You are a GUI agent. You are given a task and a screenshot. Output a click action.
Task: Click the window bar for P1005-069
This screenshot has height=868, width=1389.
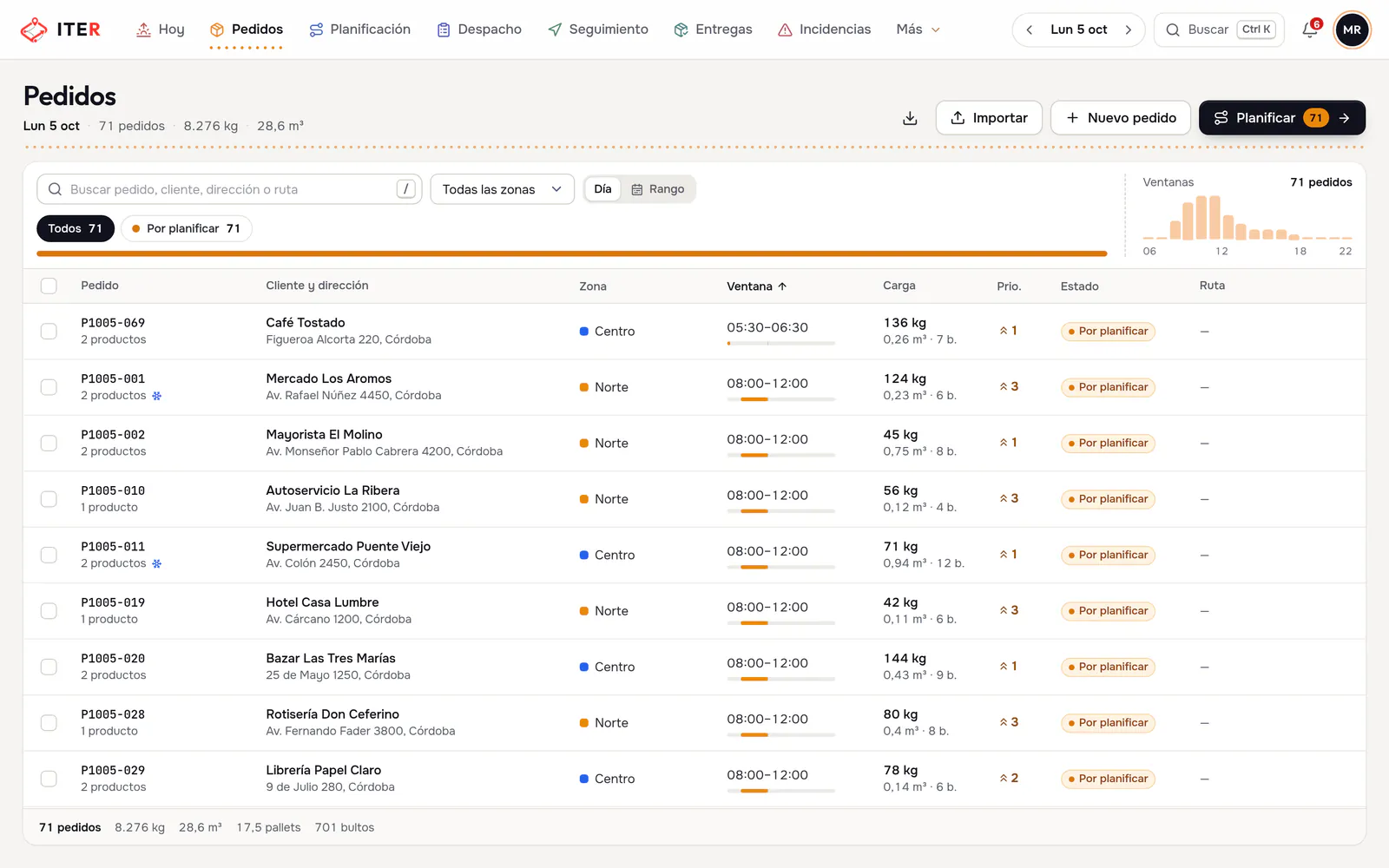781,344
